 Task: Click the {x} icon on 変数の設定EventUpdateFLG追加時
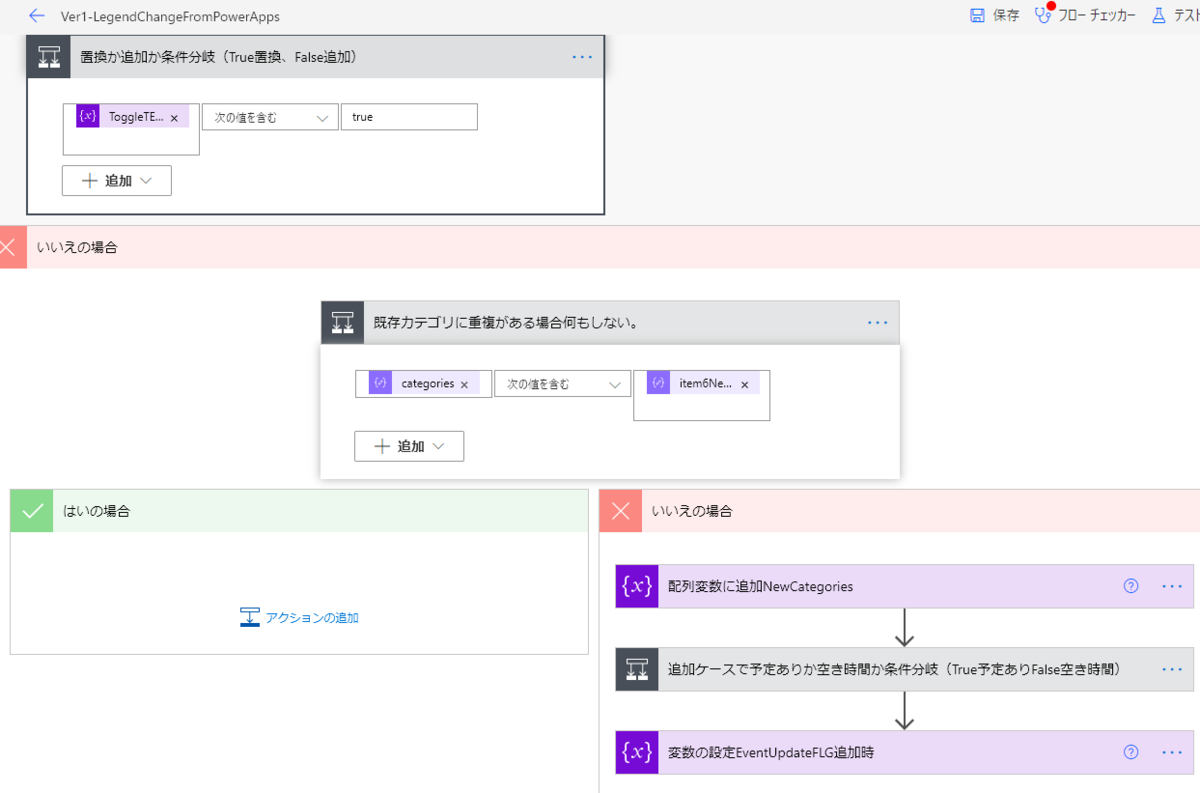[x=637, y=752]
